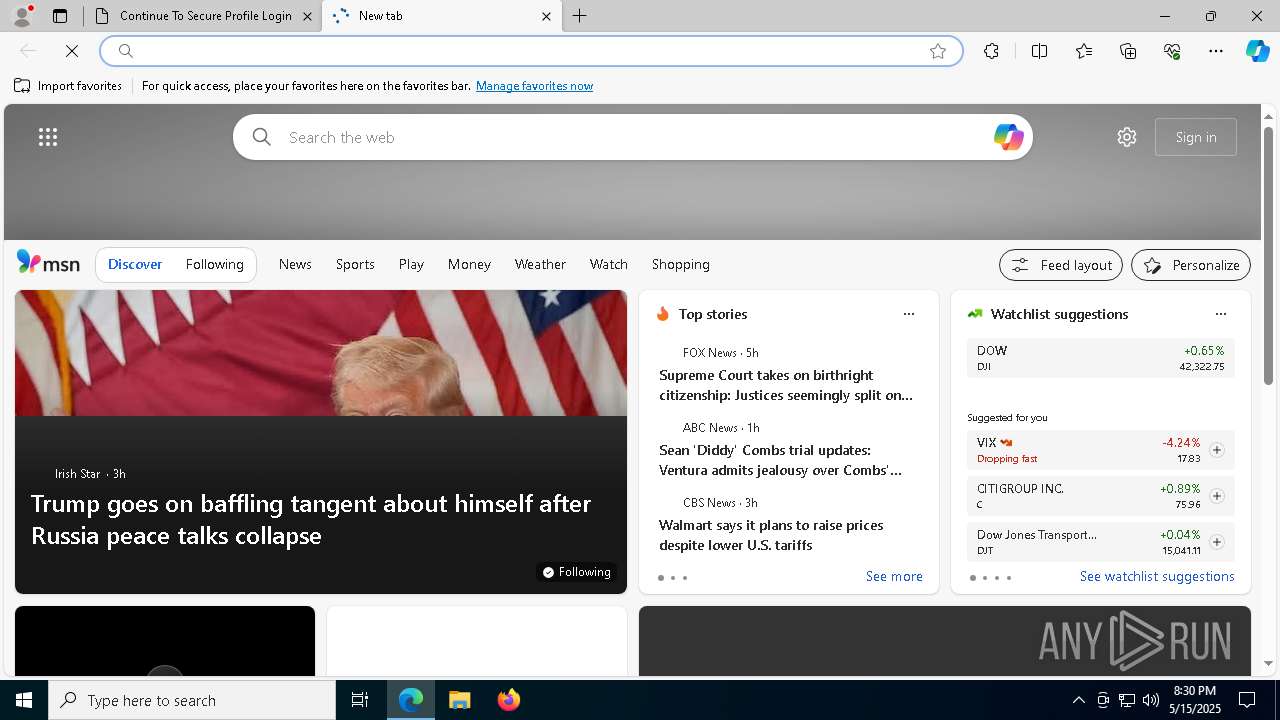Viewport: 1280px width, 720px height.
Task: Open the News tab
Action: (x=295, y=264)
